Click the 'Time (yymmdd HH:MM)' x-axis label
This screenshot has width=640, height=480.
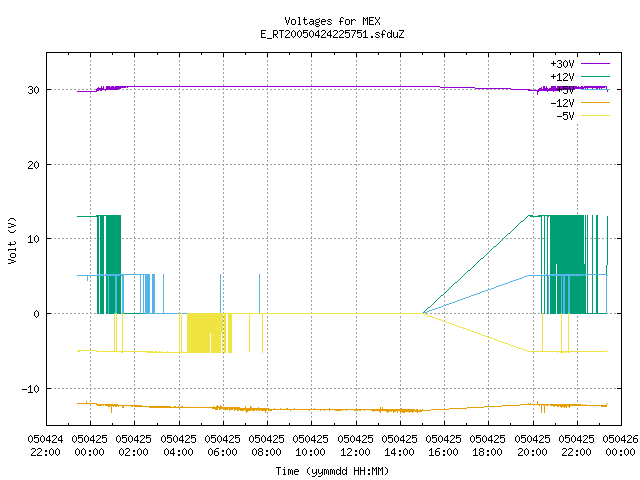[x=332, y=471]
